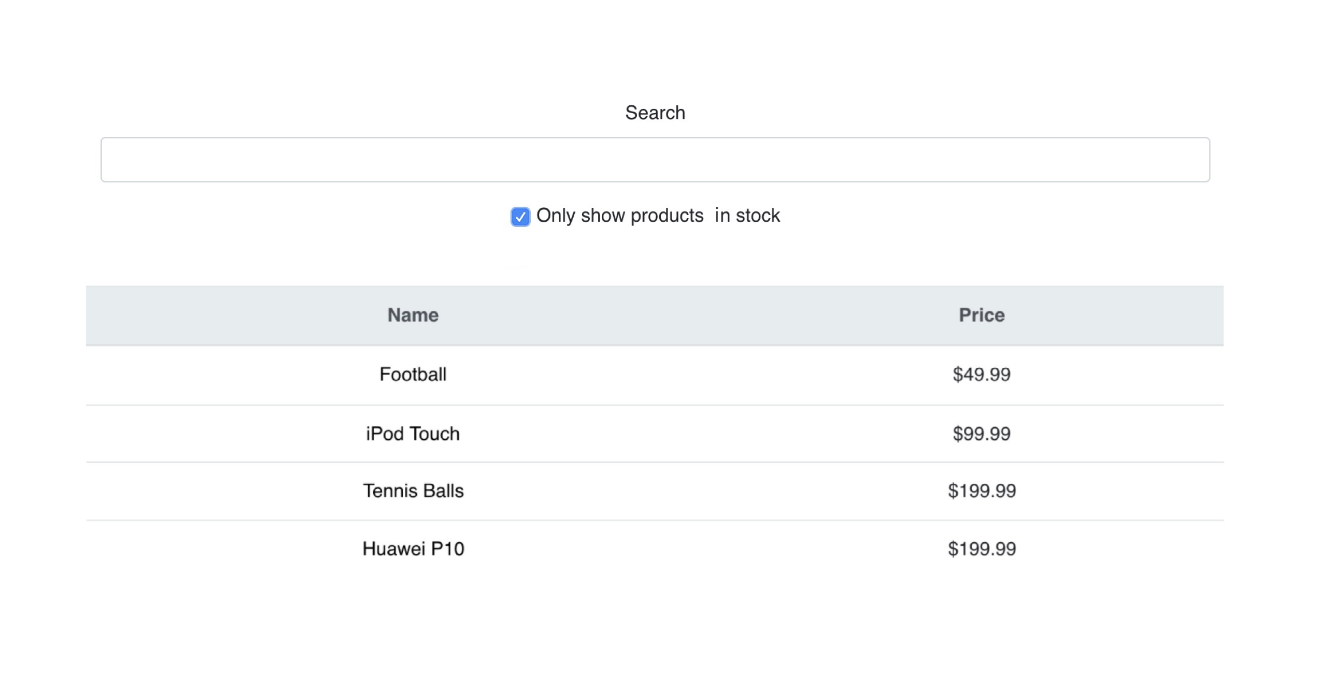The image size is (1336, 686).
Task: Click the 'Search' label above the input
Action: point(655,113)
